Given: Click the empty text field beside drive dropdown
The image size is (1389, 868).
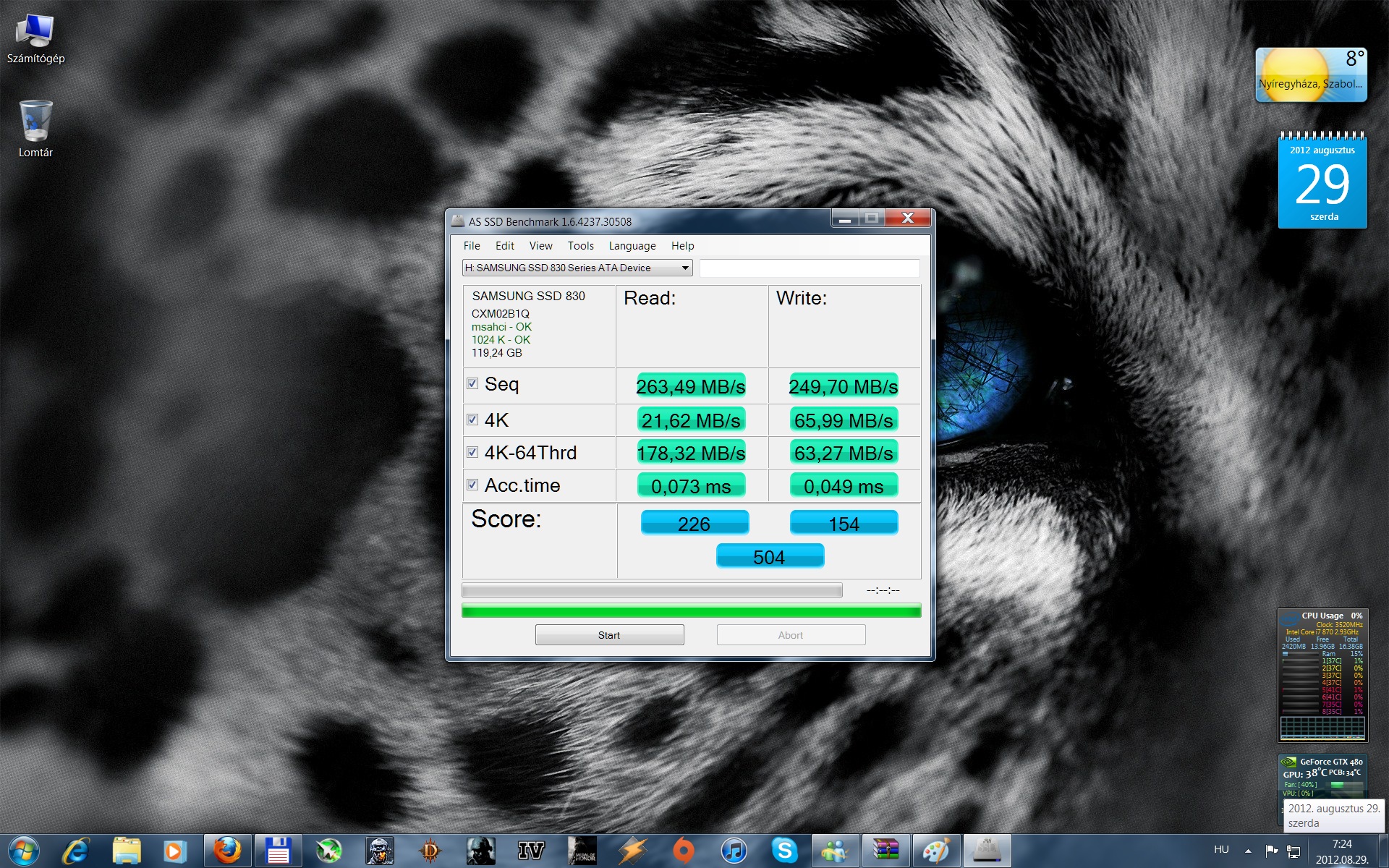Looking at the screenshot, I should (810, 268).
